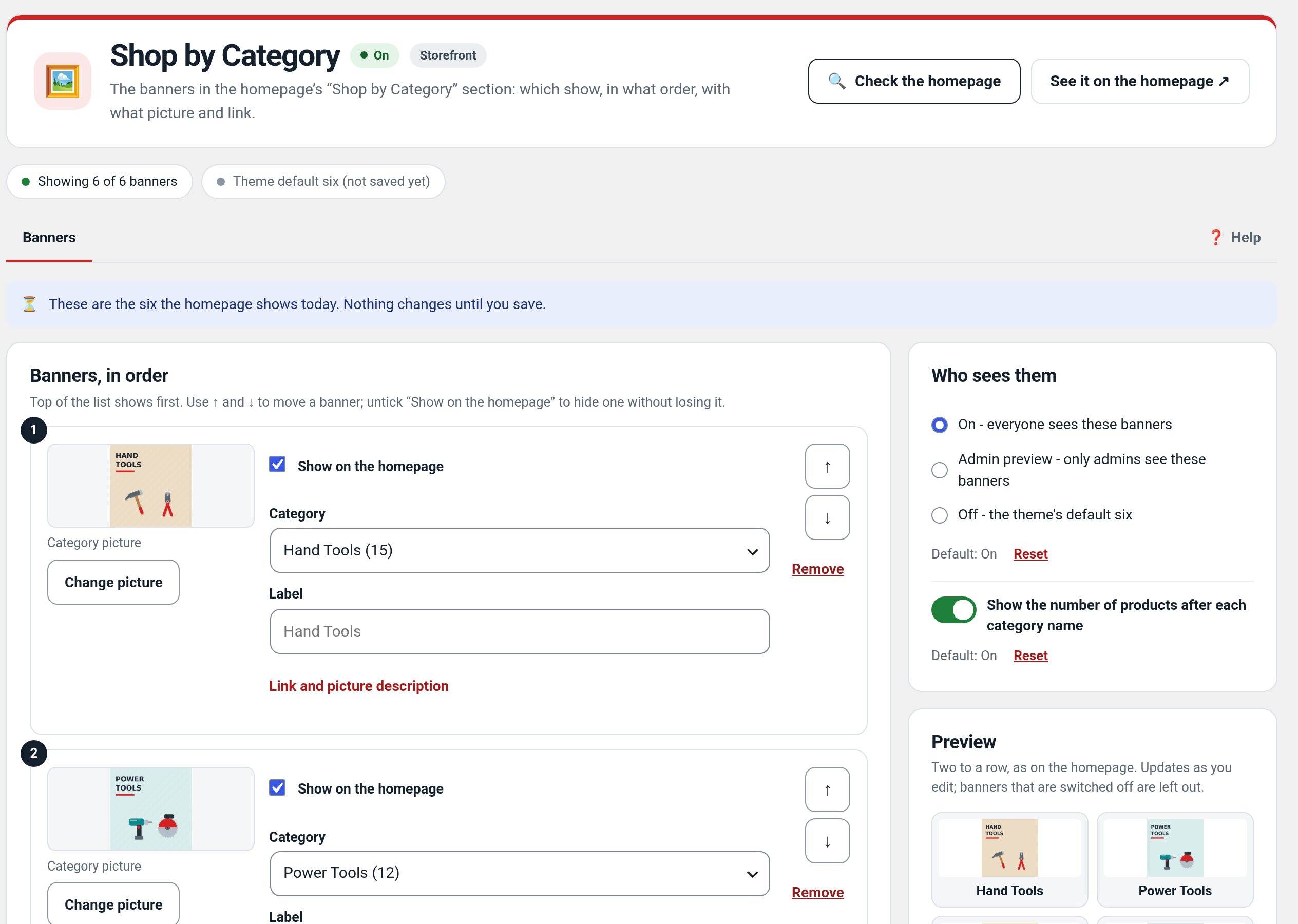Image resolution: width=1298 pixels, height=924 pixels.
Task: Open See it on the homepage link
Action: click(1140, 81)
